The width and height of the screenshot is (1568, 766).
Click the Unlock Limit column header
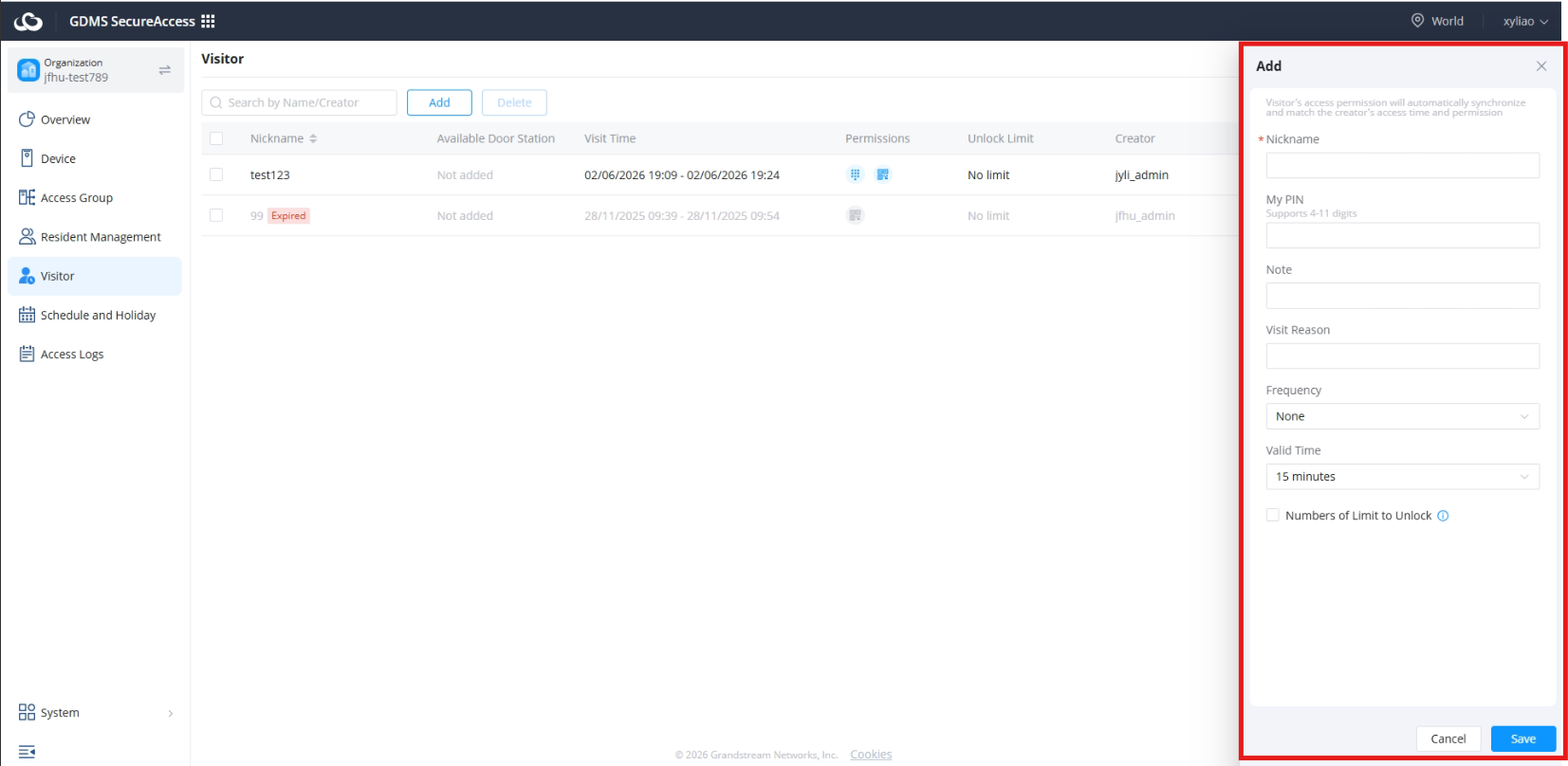point(1001,138)
